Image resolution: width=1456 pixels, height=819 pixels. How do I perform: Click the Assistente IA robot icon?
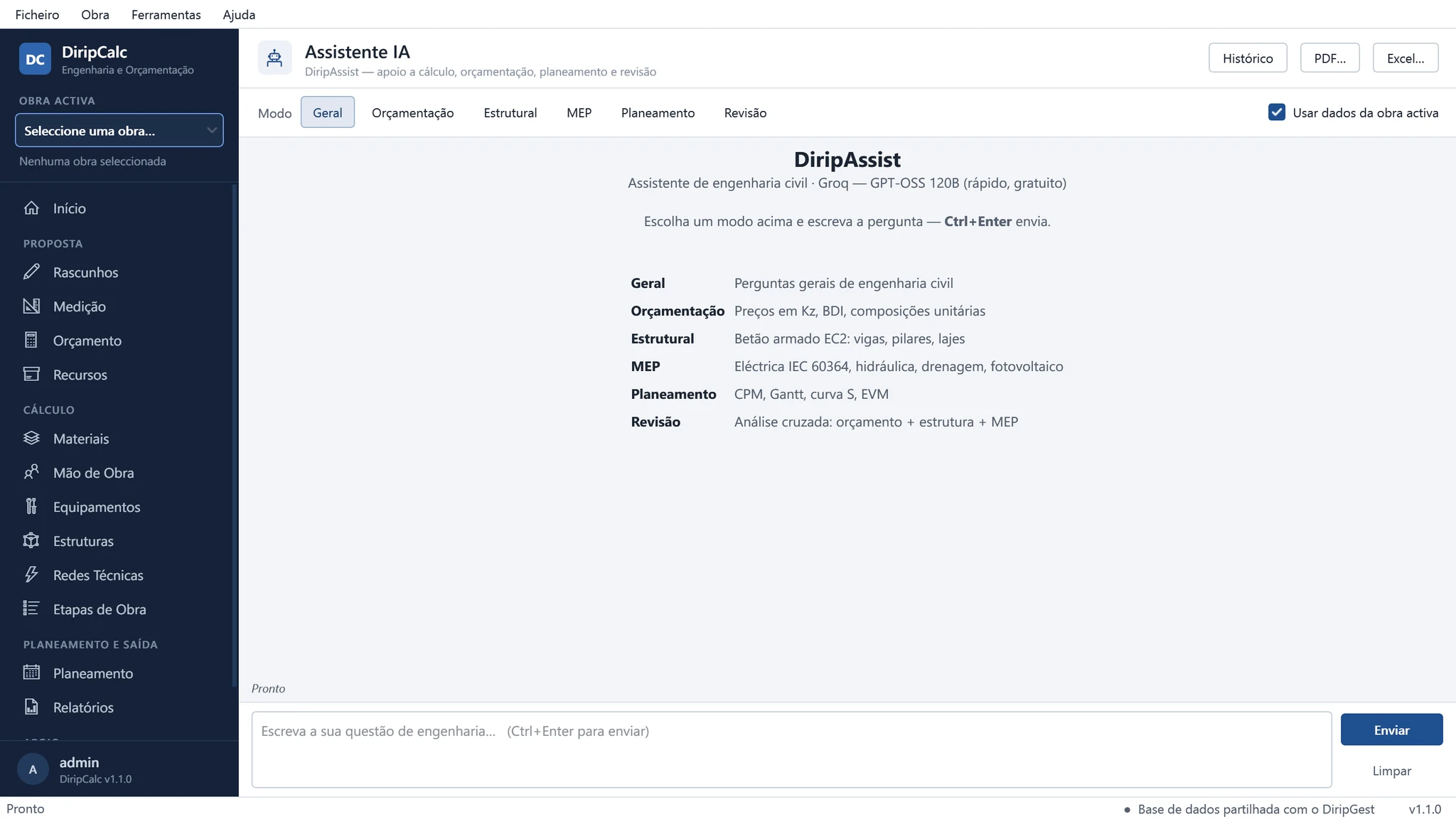(274, 58)
